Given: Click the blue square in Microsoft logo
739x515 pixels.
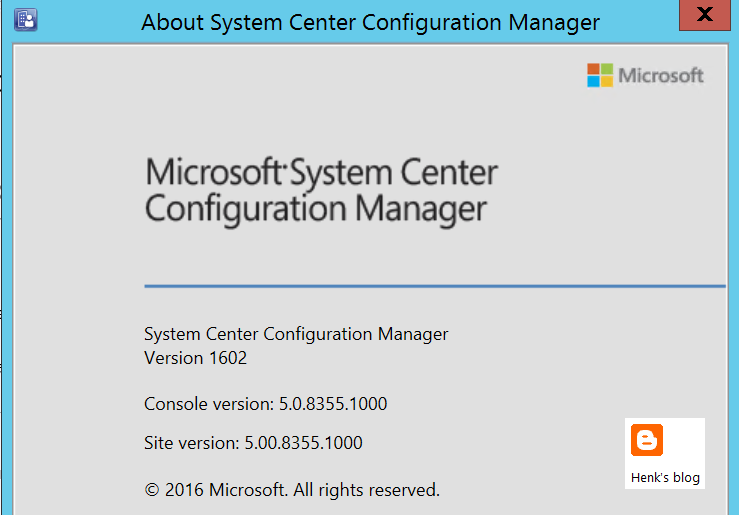Looking at the screenshot, I should tap(593, 82).
